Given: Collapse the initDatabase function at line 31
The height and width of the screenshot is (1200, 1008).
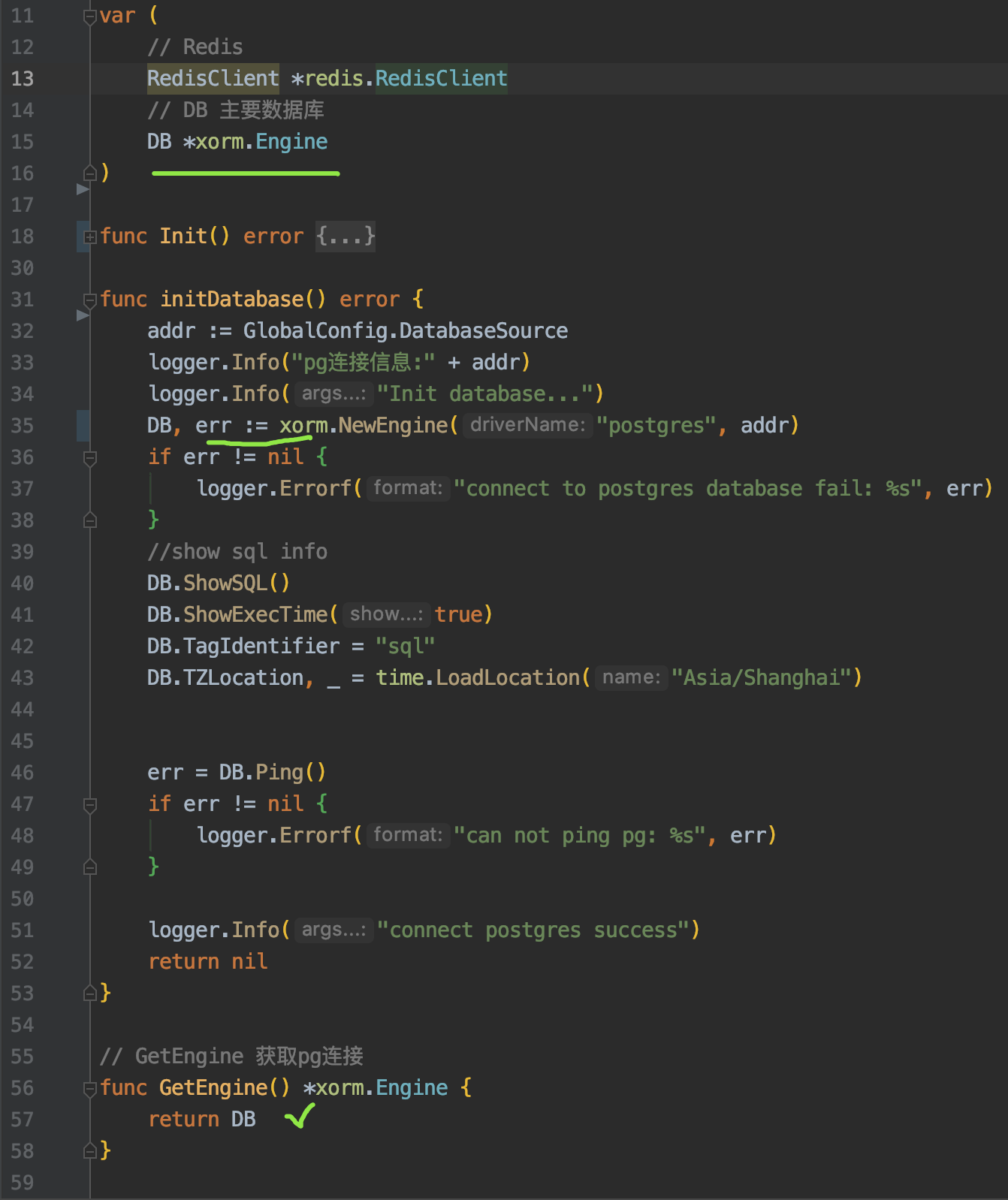Looking at the screenshot, I should tap(90, 300).
